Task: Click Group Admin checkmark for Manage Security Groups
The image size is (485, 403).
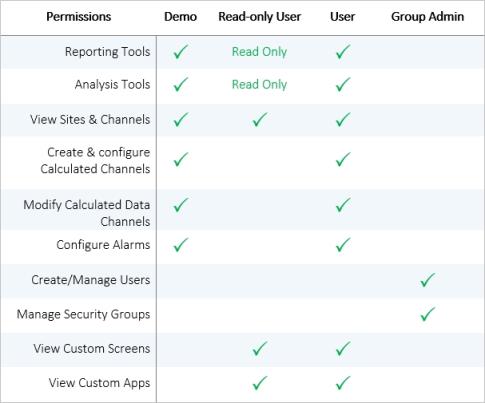Action: coord(427,314)
